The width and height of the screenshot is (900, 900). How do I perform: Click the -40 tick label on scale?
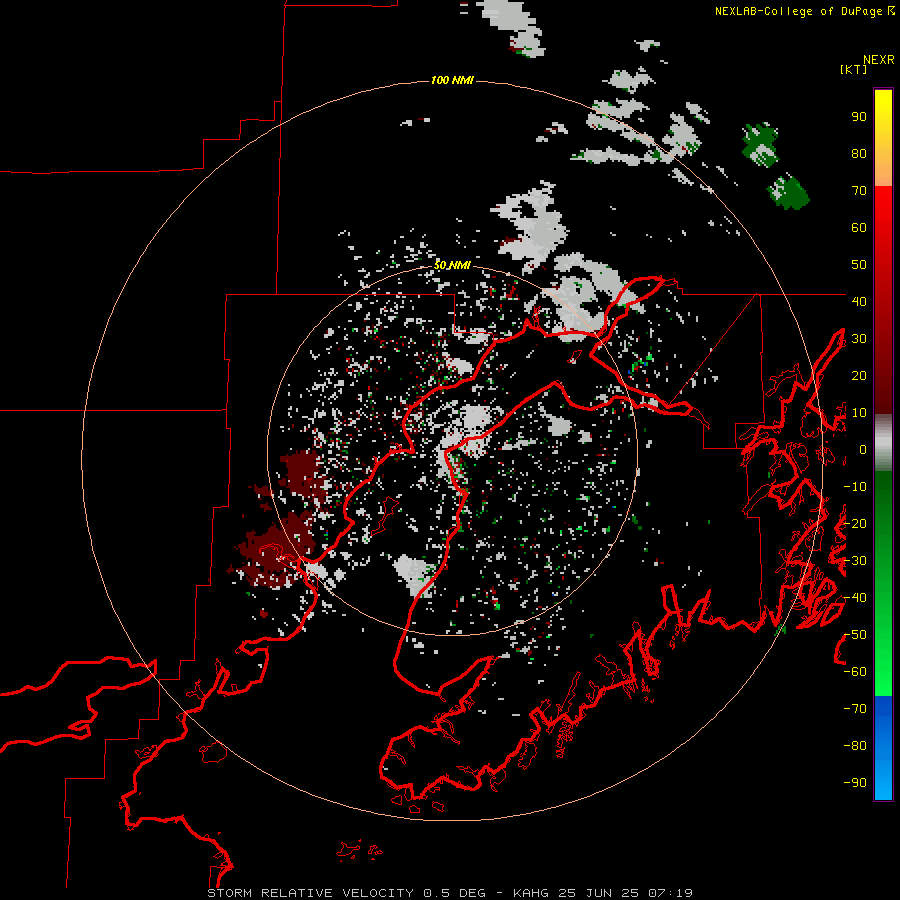pos(855,598)
